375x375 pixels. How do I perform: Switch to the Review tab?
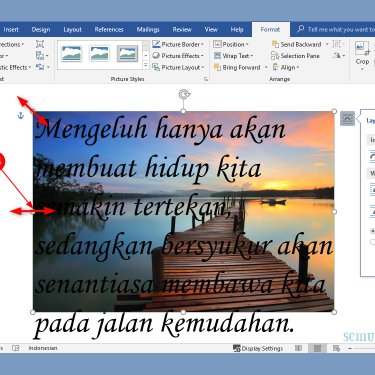[182, 30]
